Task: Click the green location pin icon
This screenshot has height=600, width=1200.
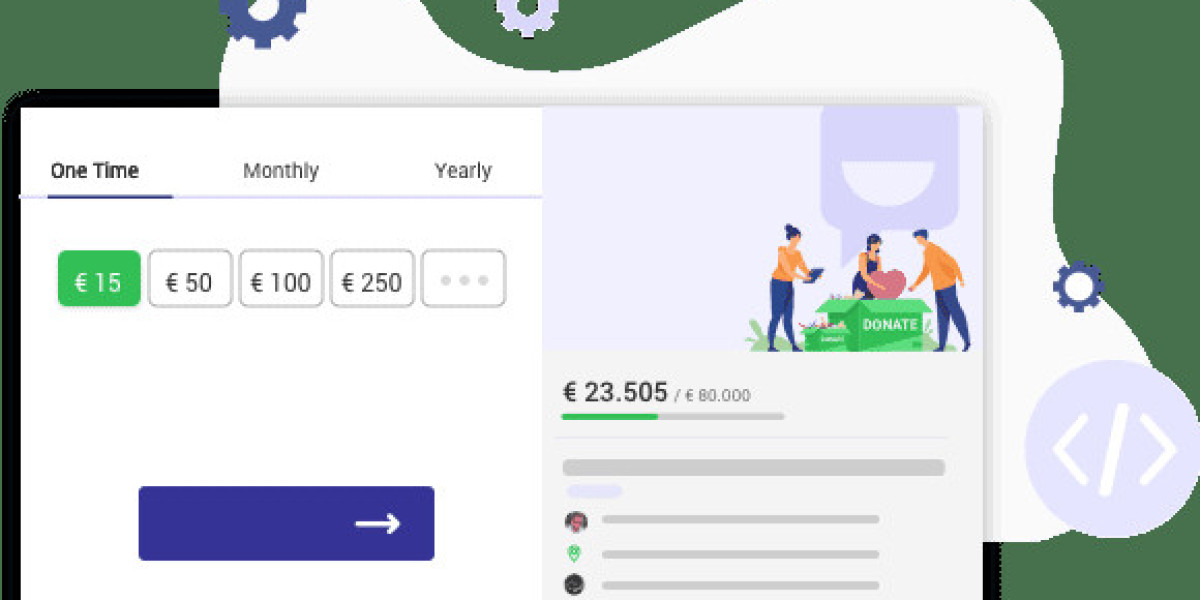Action: (574, 553)
